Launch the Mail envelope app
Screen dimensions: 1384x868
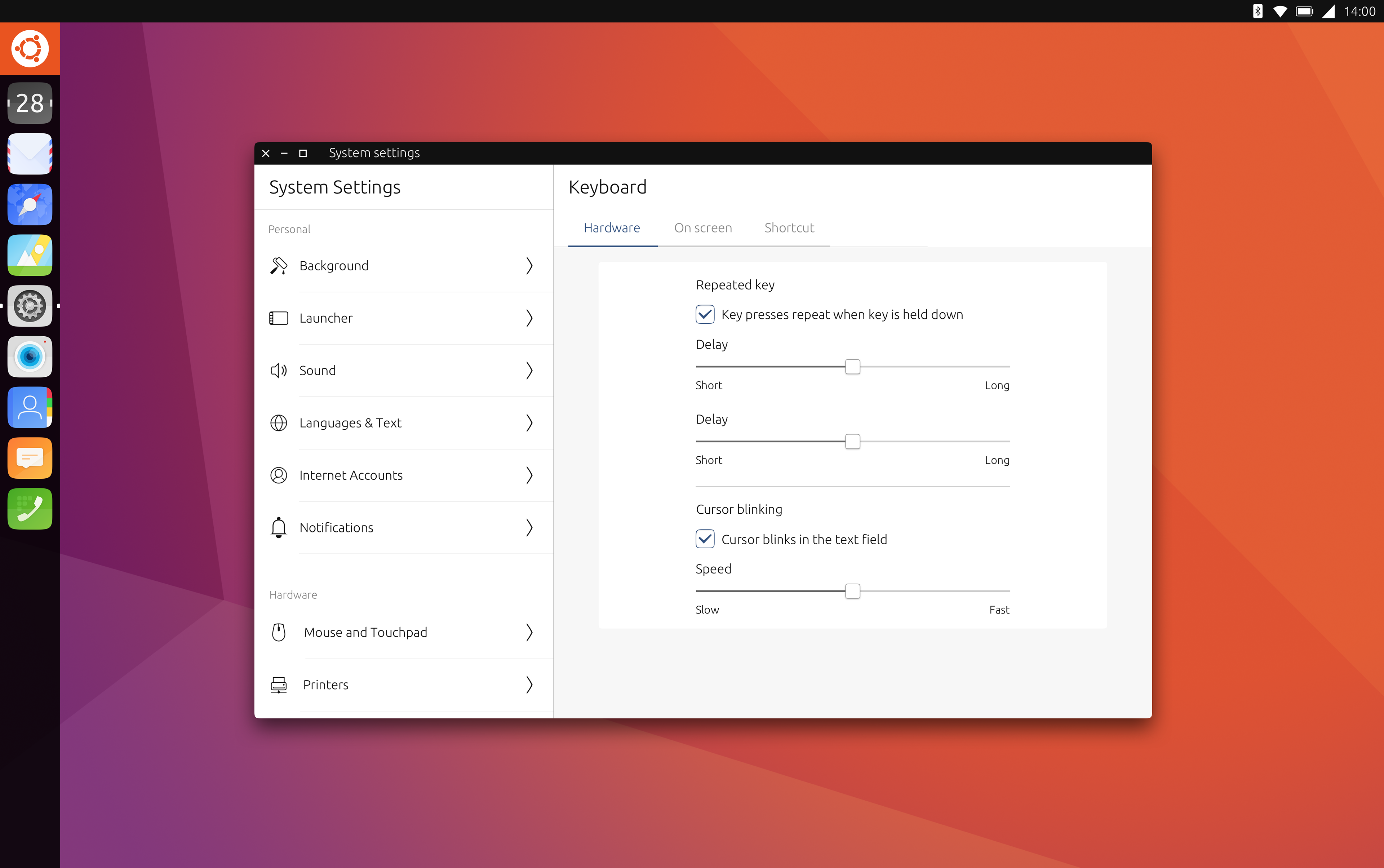tap(30, 154)
